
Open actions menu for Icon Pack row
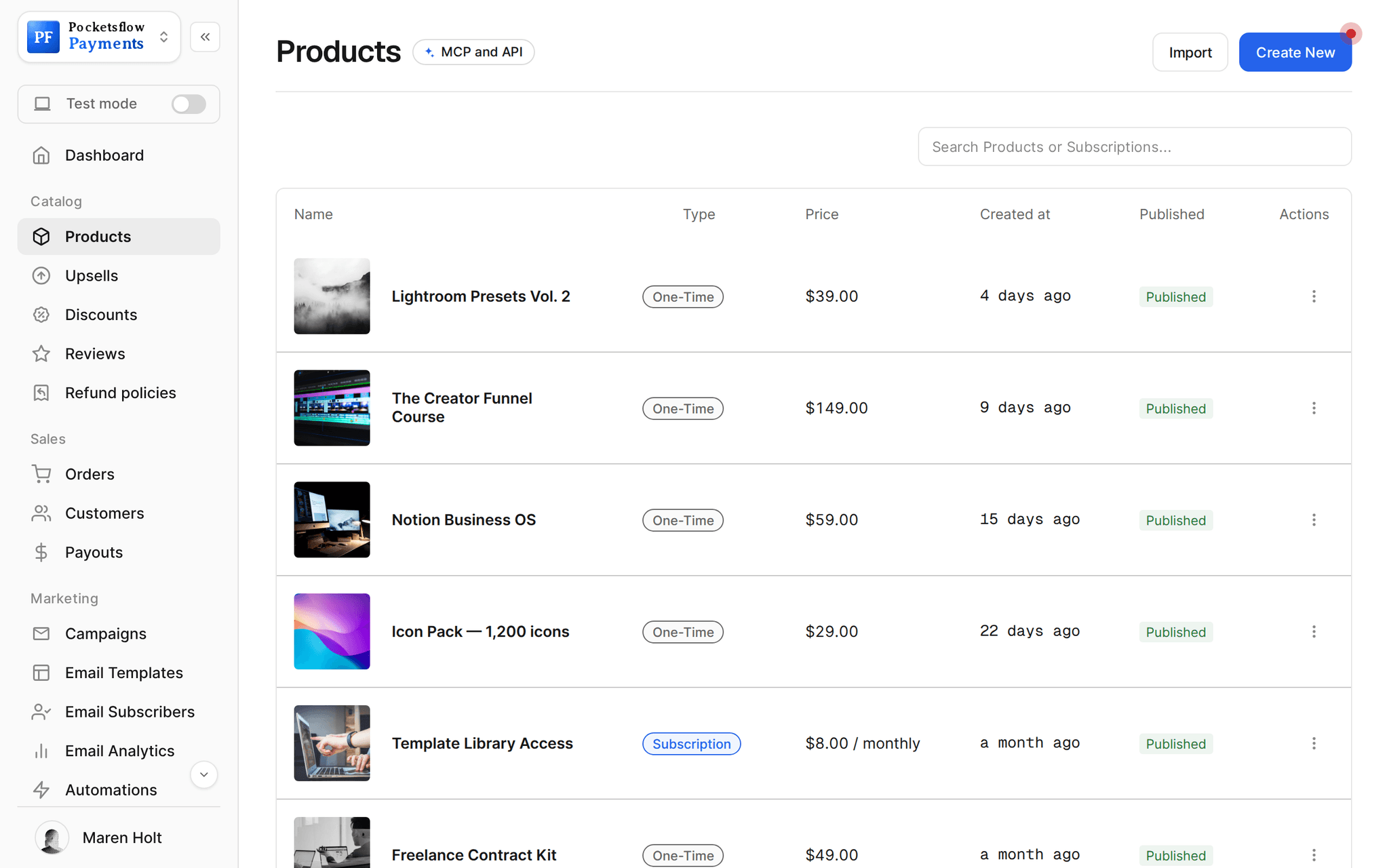click(x=1314, y=632)
